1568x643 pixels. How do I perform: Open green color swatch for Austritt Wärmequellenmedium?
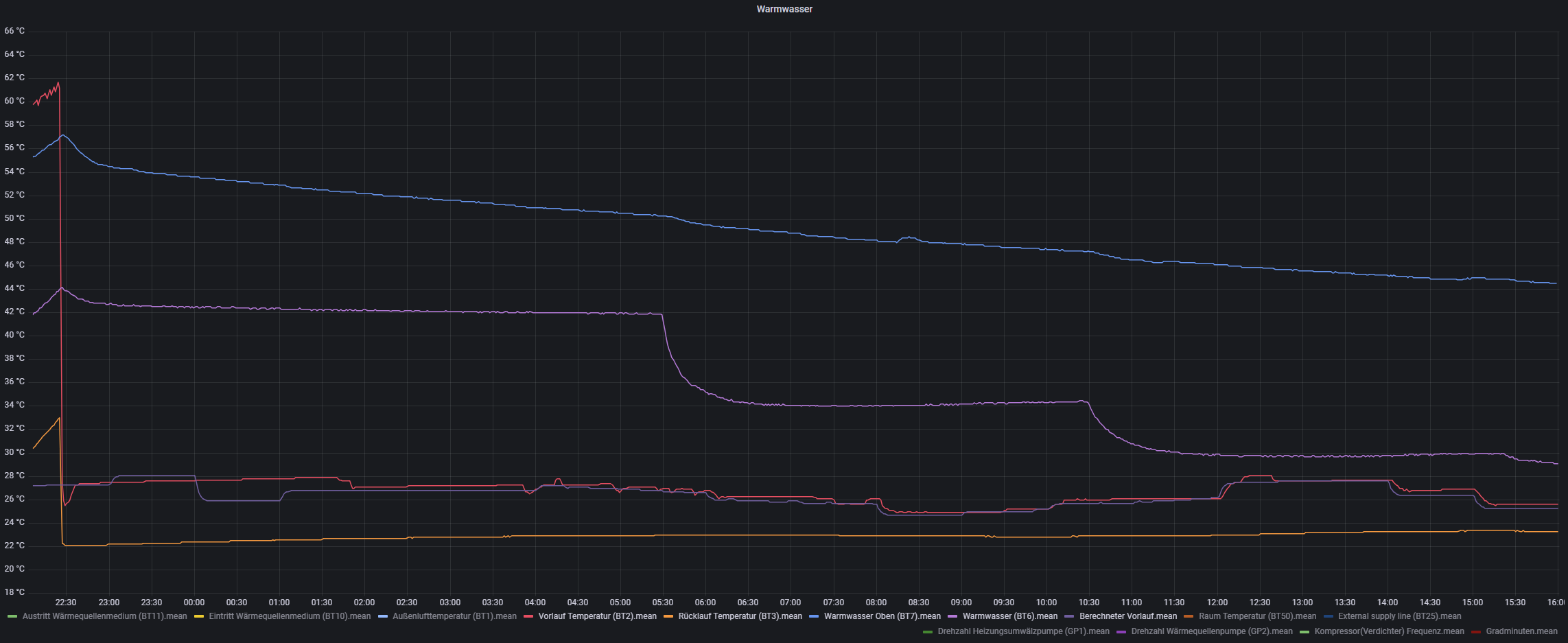click(x=12, y=616)
